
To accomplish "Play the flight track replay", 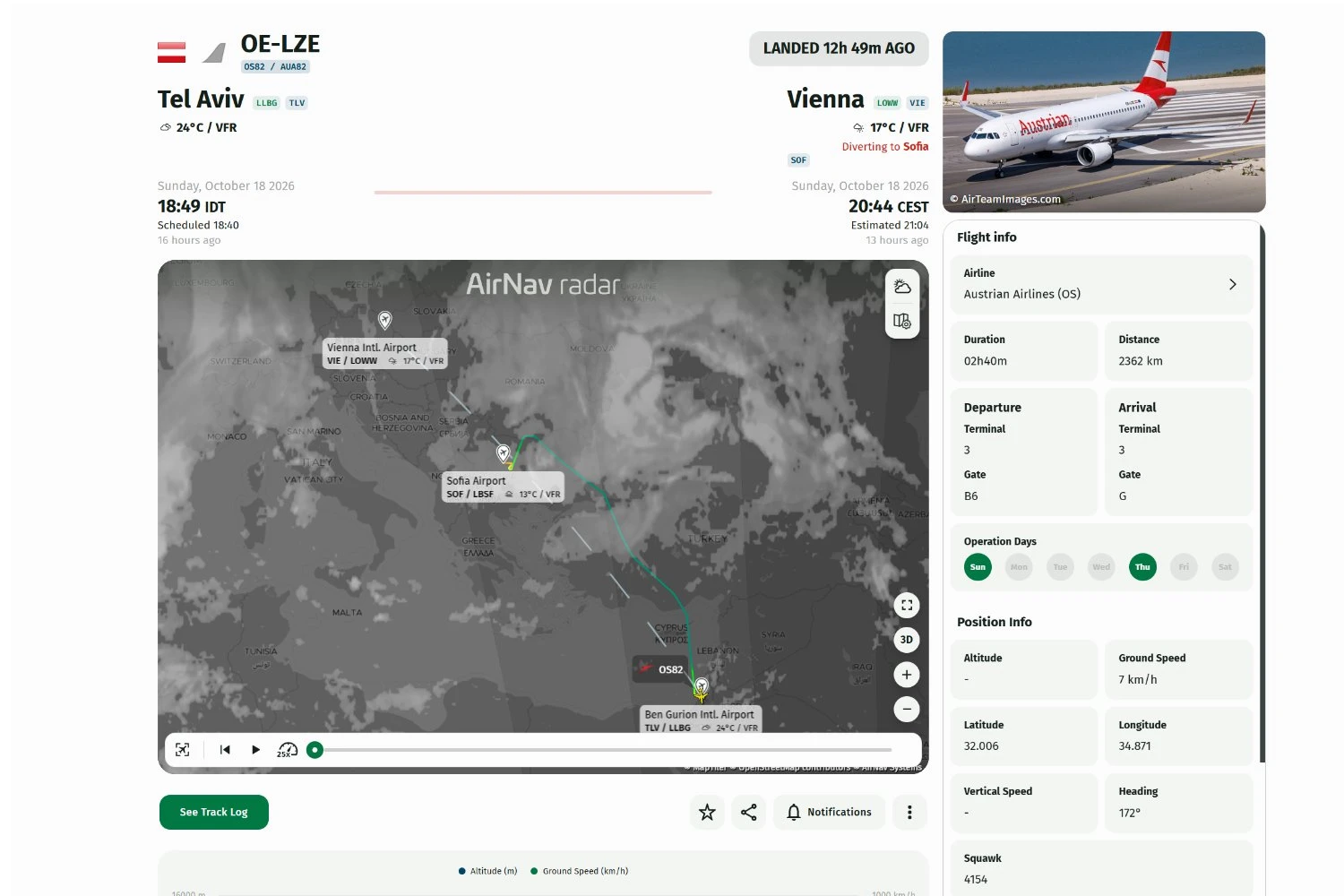I will click(256, 750).
